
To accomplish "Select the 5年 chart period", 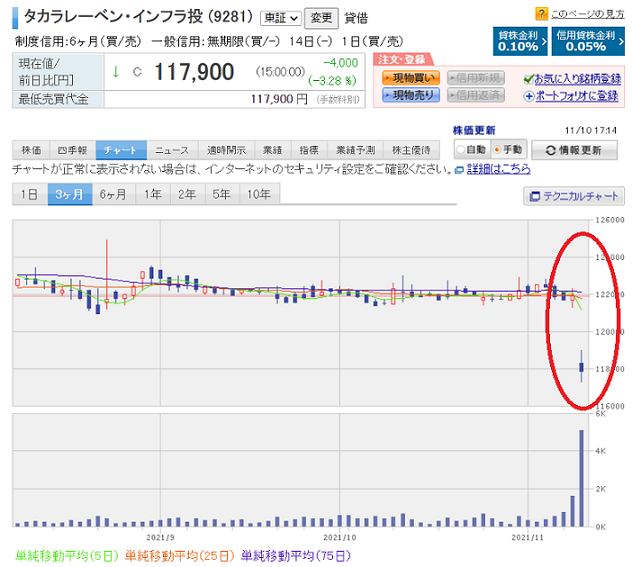I will point(222,194).
